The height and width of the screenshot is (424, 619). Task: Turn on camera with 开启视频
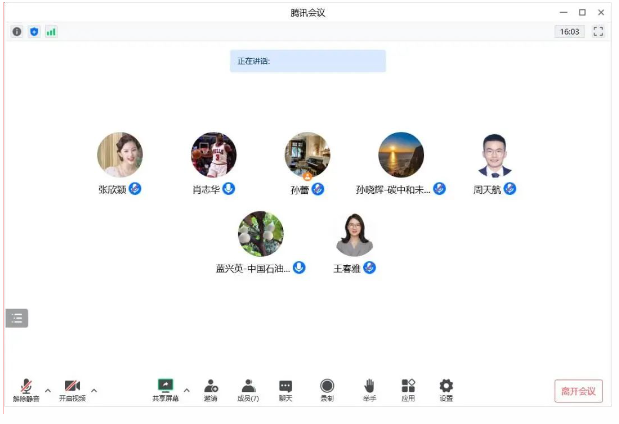pos(72,389)
